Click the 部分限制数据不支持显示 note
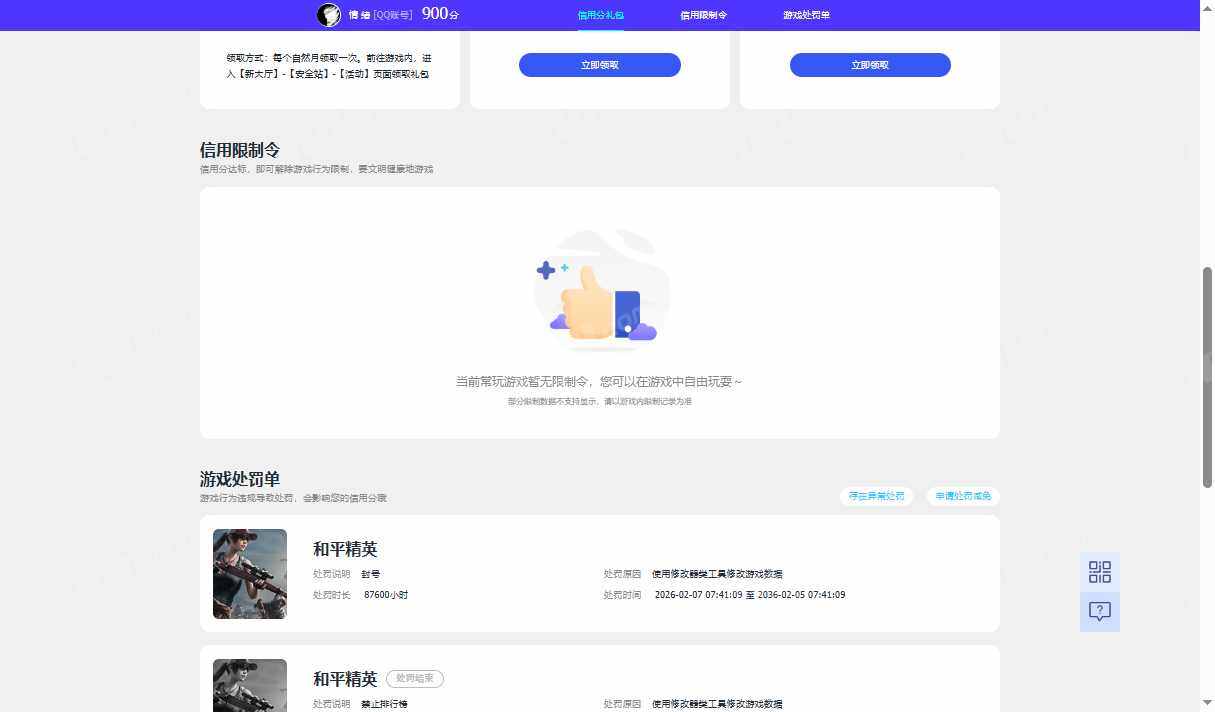1215x712 pixels. (599, 401)
